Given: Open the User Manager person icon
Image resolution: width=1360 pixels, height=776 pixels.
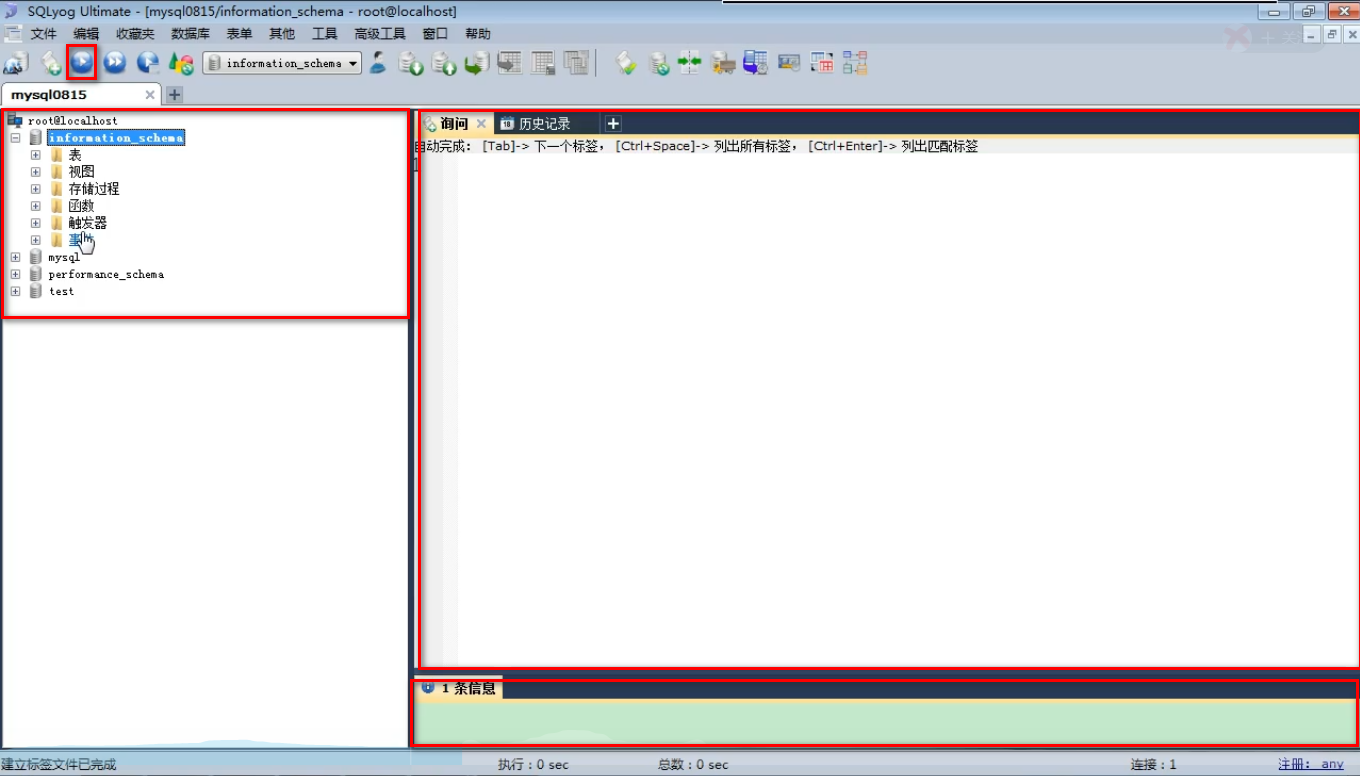Looking at the screenshot, I should pyautogui.click(x=378, y=63).
